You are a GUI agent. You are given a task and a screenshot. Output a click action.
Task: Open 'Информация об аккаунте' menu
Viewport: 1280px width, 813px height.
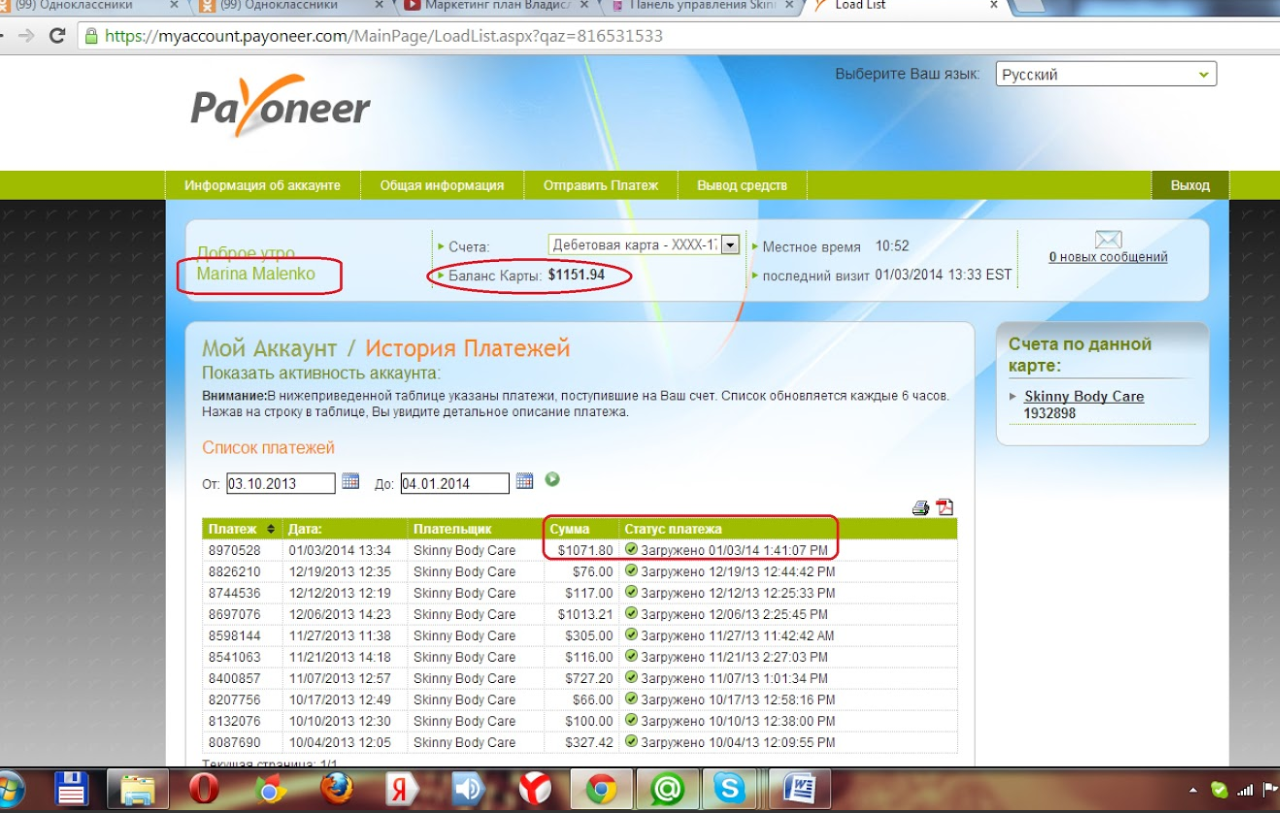pos(262,186)
